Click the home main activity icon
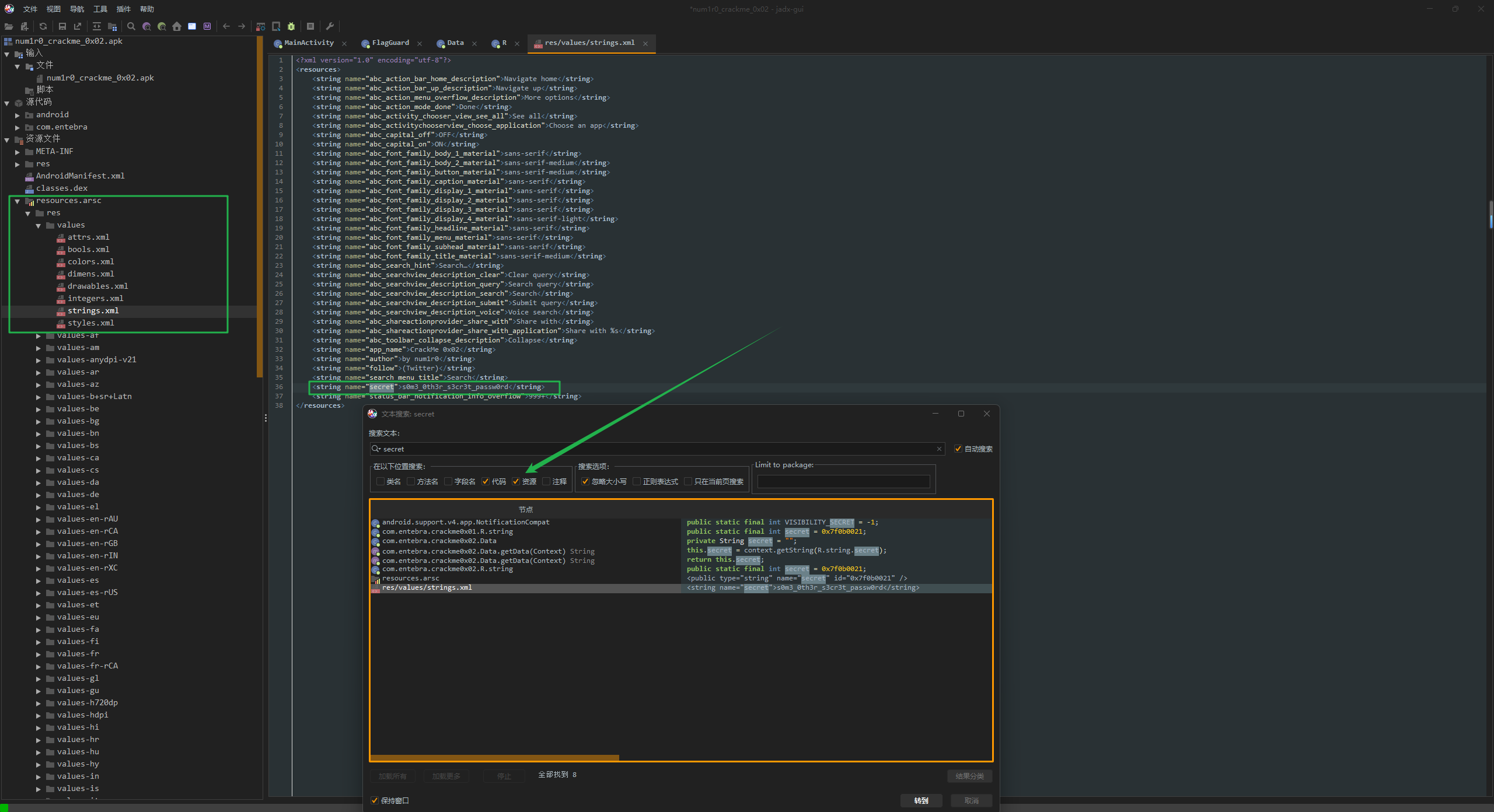1494x812 pixels. tap(177, 26)
